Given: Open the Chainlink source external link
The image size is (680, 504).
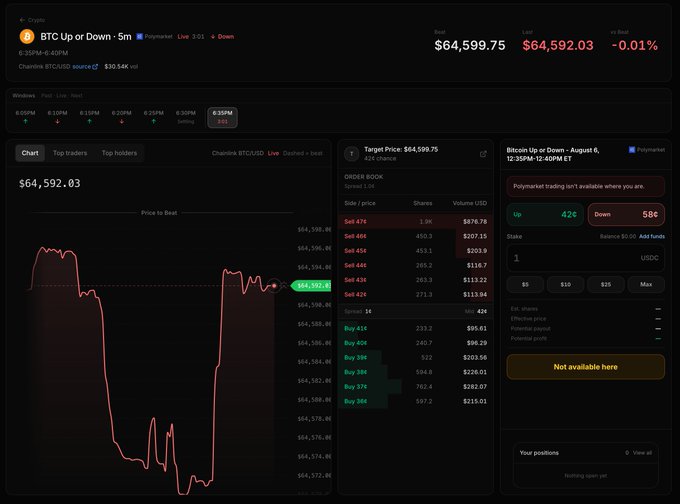Looking at the screenshot, I should pos(85,66).
